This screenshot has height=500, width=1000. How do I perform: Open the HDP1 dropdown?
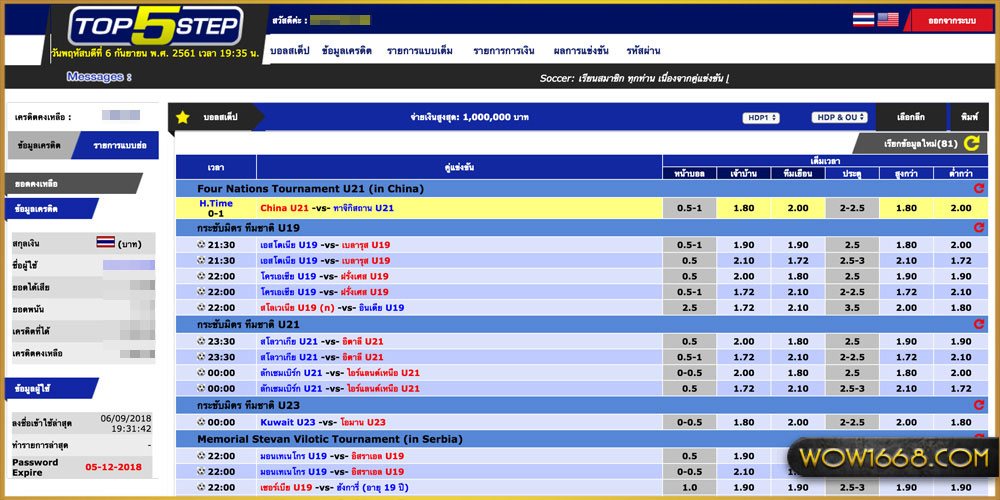coord(761,118)
